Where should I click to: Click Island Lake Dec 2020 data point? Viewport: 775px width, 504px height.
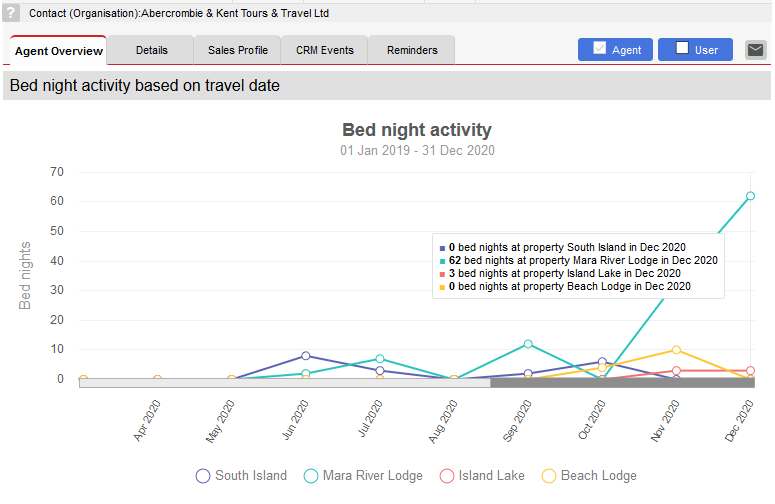(750, 371)
